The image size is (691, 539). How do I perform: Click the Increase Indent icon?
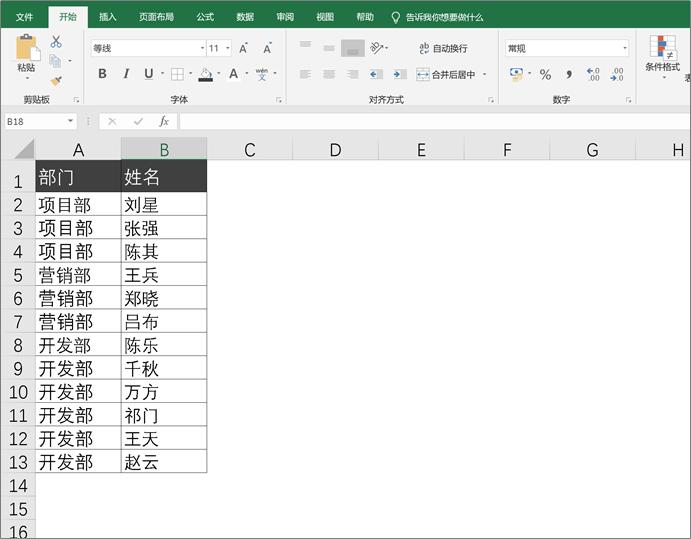399,74
